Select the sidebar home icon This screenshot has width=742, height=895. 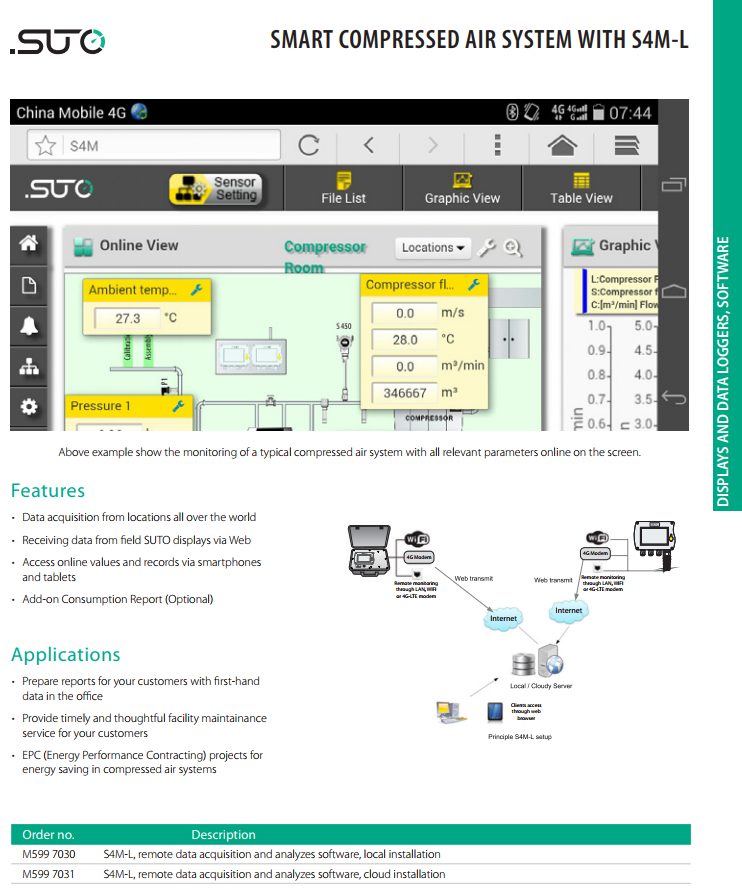tap(29, 244)
